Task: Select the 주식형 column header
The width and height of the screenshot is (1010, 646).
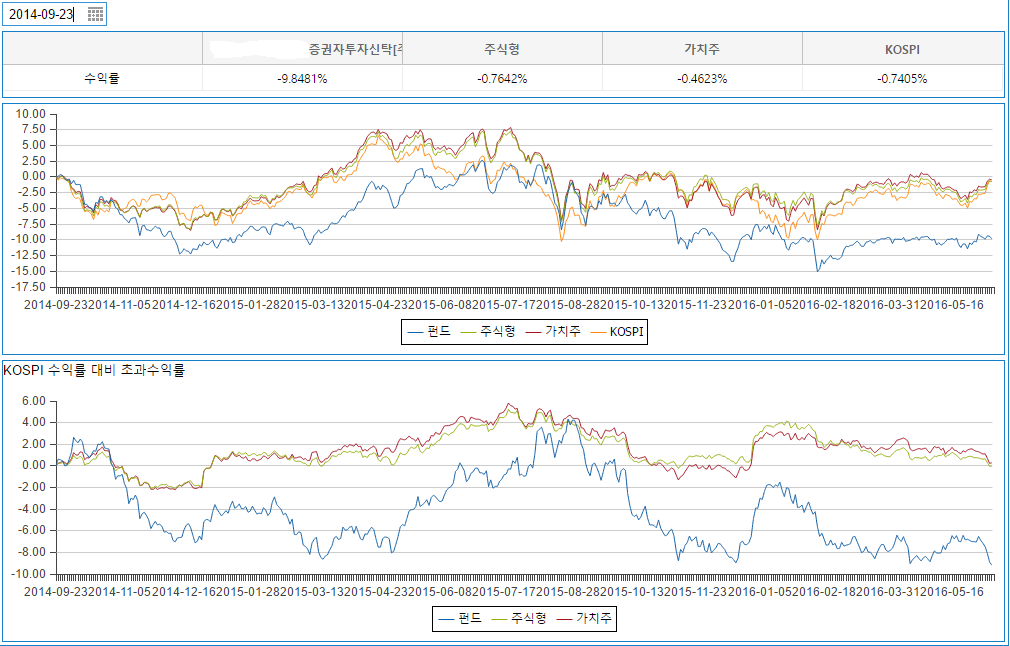Action: tap(502, 48)
